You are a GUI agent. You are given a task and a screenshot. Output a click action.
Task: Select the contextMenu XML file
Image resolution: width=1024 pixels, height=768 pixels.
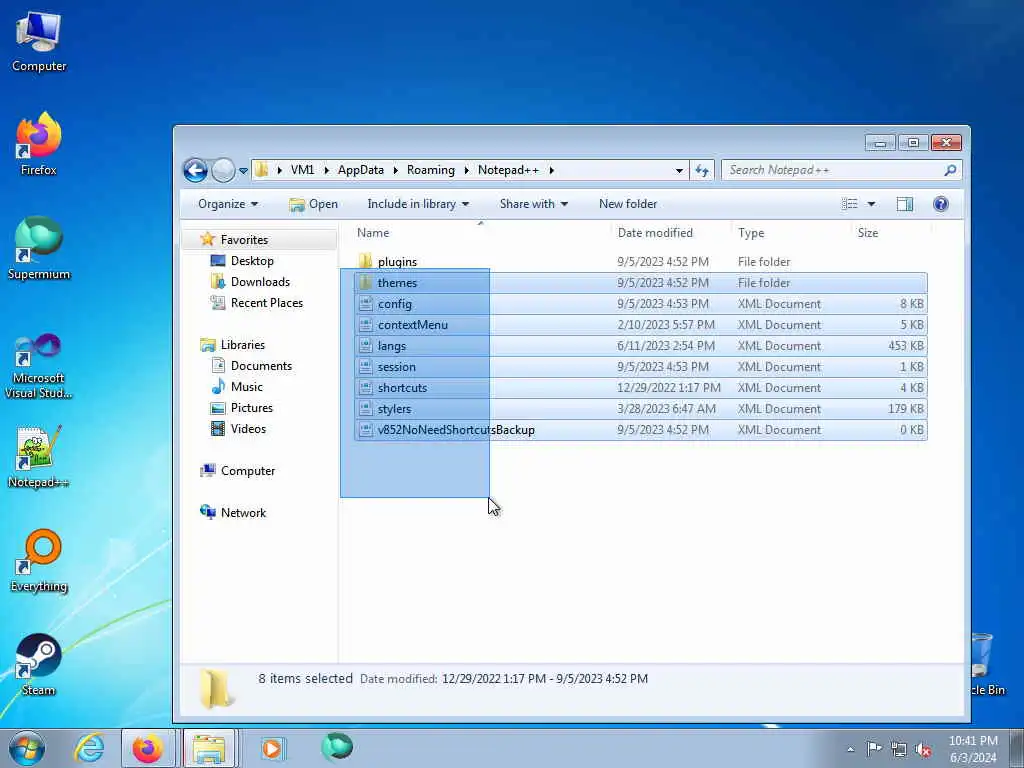pyautogui.click(x=640, y=325)
